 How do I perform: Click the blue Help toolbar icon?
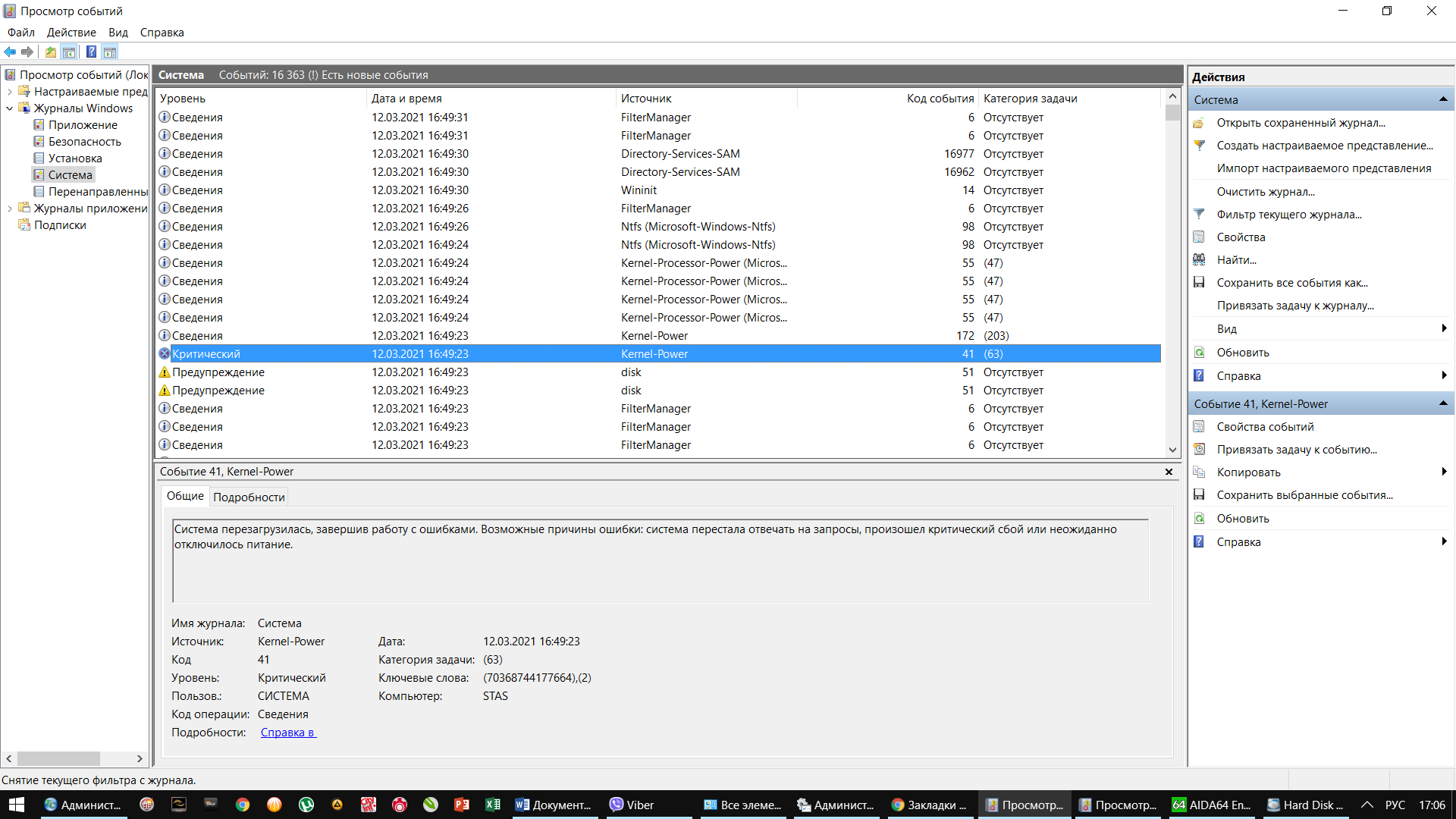91,52
